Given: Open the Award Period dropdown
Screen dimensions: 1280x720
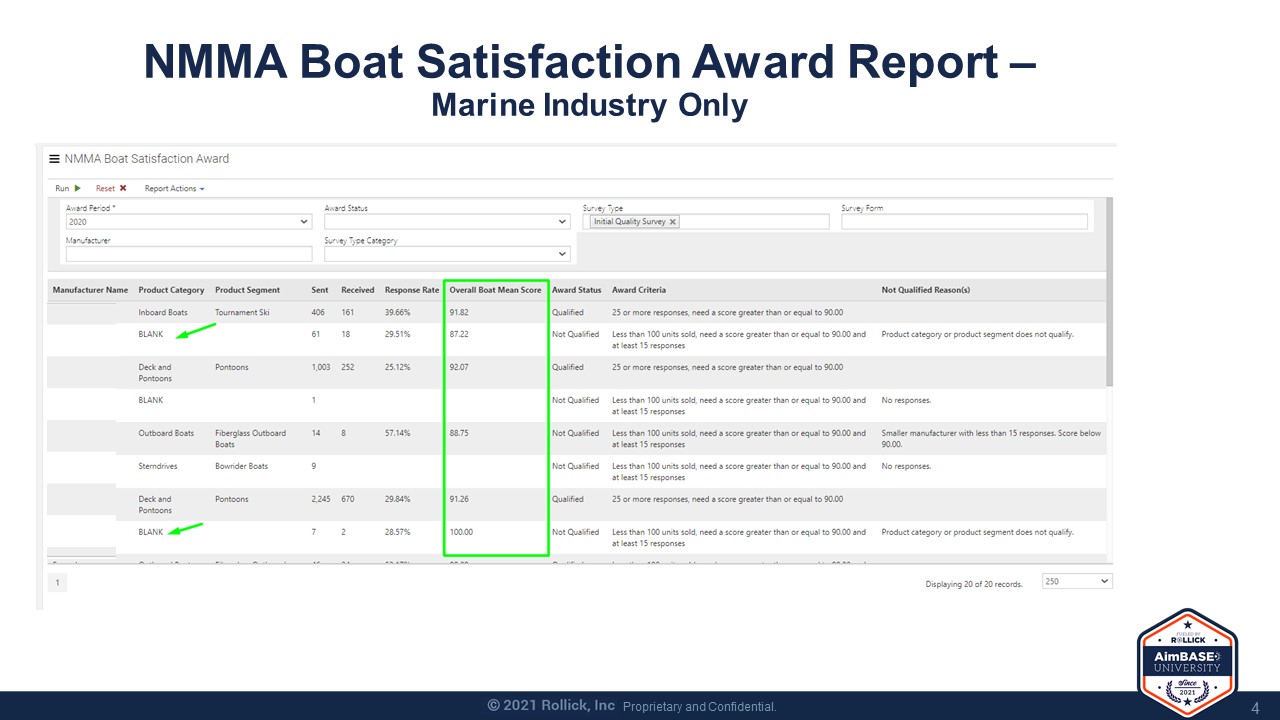Looking at the screenshot, I should (303, 221).
